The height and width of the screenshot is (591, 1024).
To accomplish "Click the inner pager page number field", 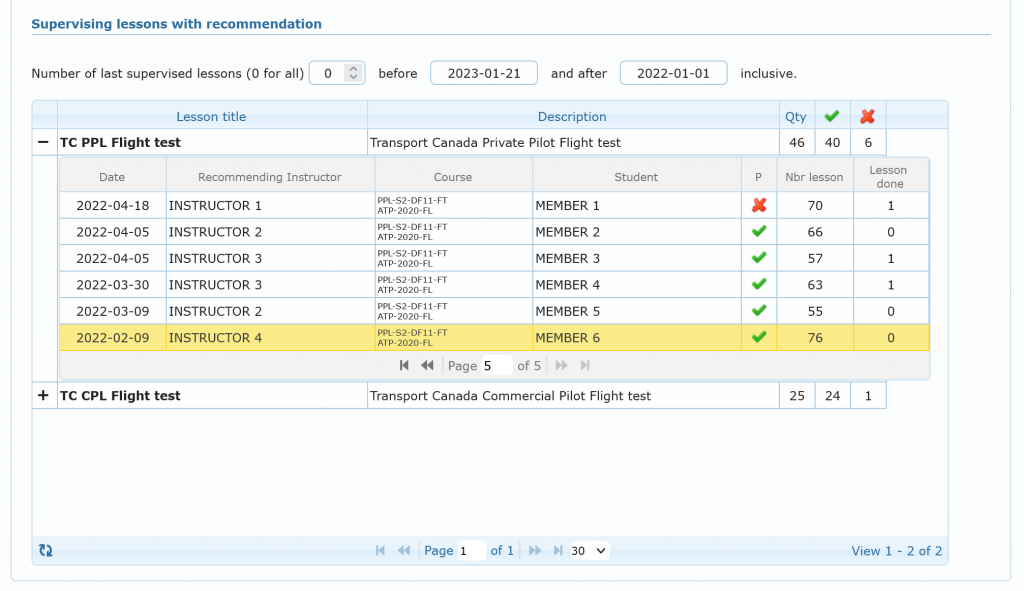I will (496, 366).
